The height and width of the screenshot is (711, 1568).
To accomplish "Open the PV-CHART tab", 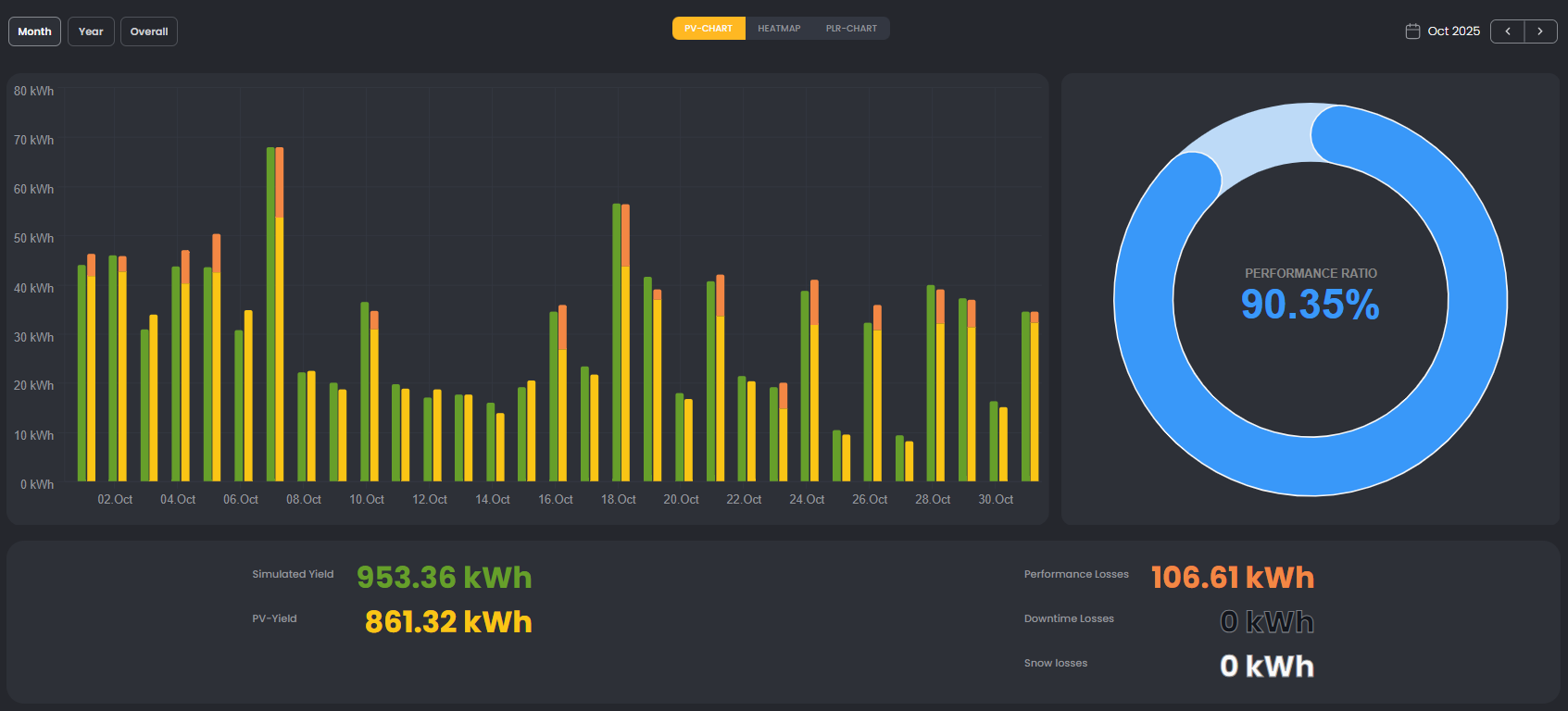I will 709,29.
